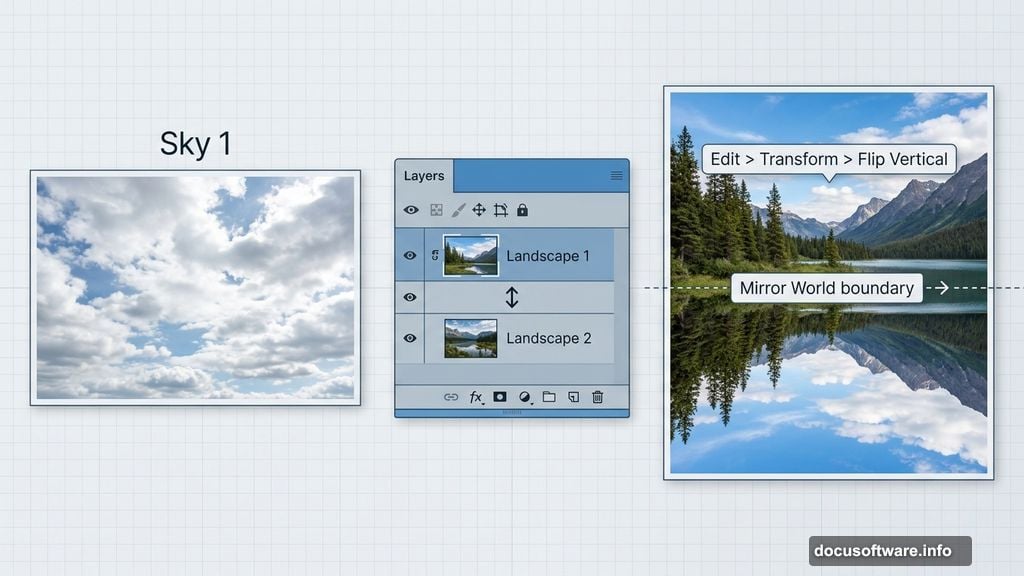Switch to the Layers tab

424,175
